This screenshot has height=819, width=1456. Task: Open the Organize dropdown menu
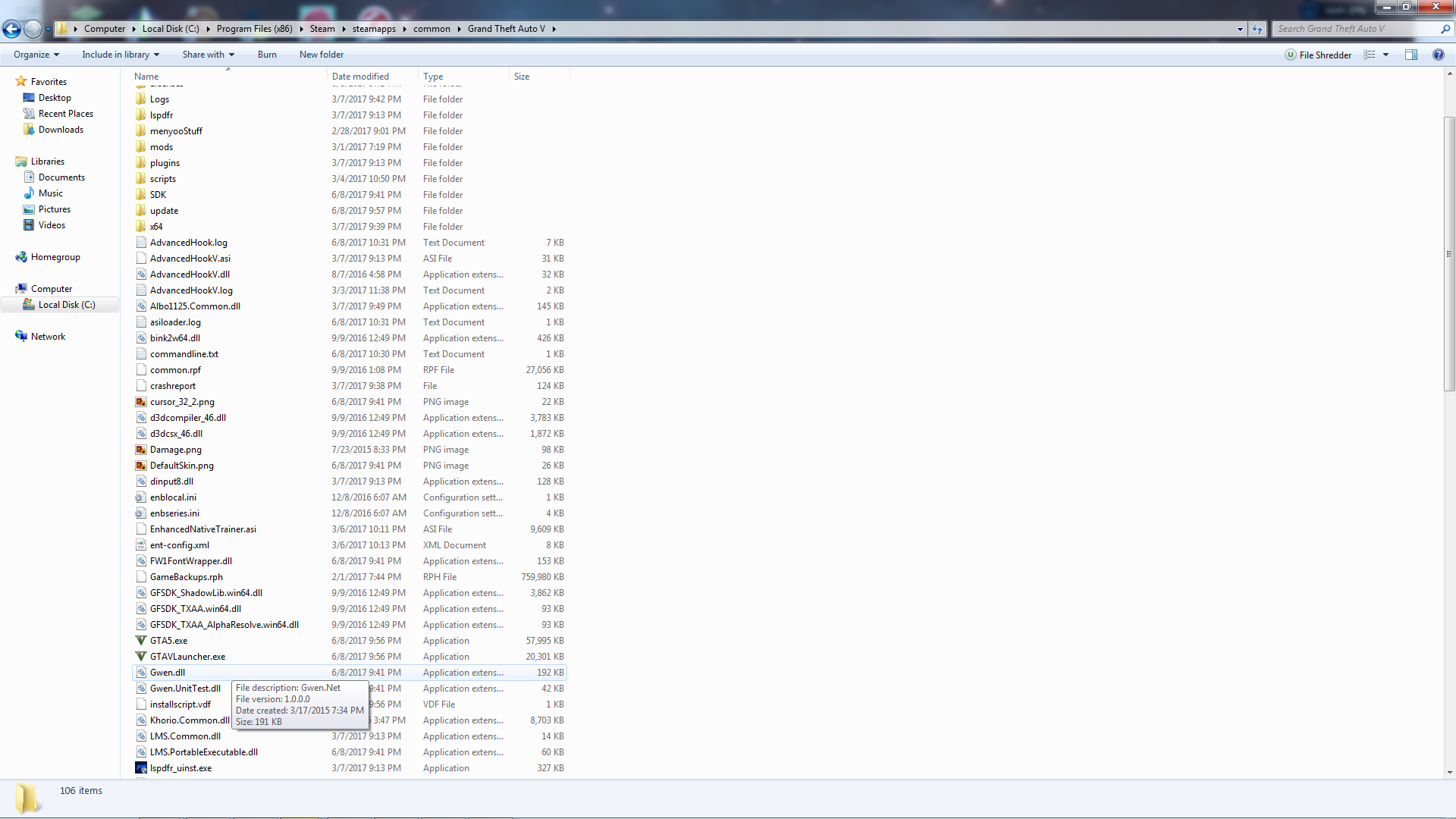(36, 55)
